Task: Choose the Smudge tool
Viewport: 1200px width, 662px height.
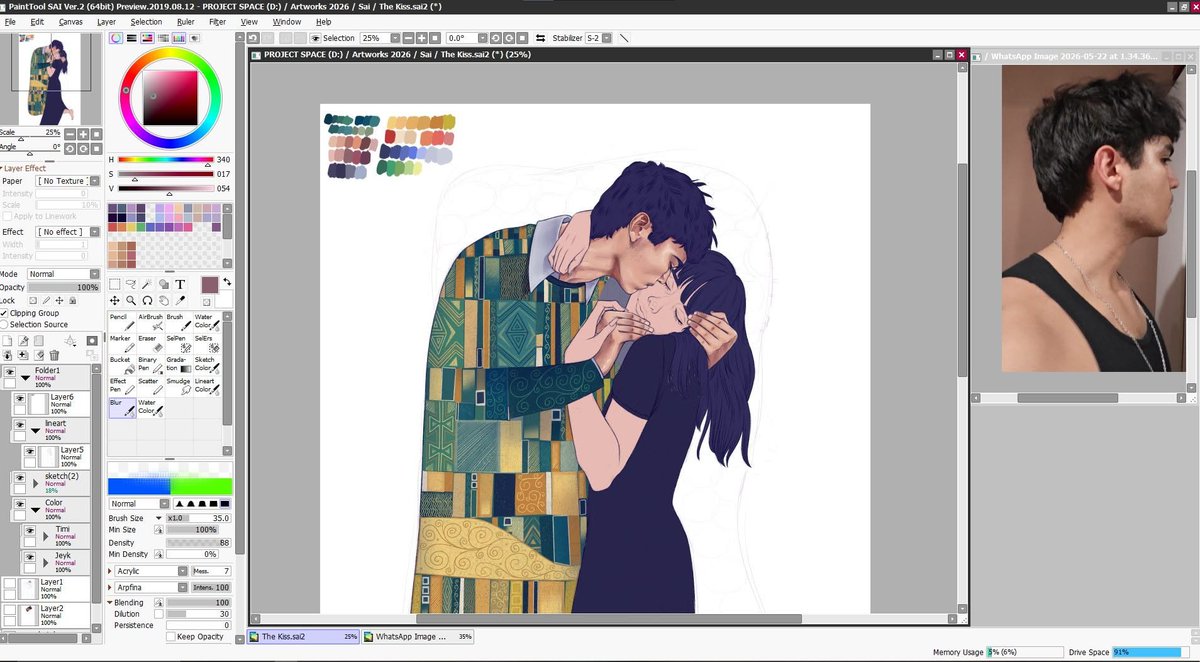Action: pos(178,385)
